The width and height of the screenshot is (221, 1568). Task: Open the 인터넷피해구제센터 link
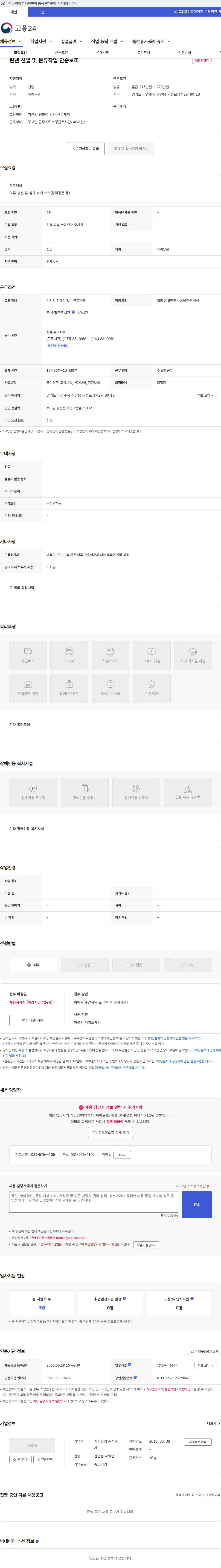(x=58, y=1238)
